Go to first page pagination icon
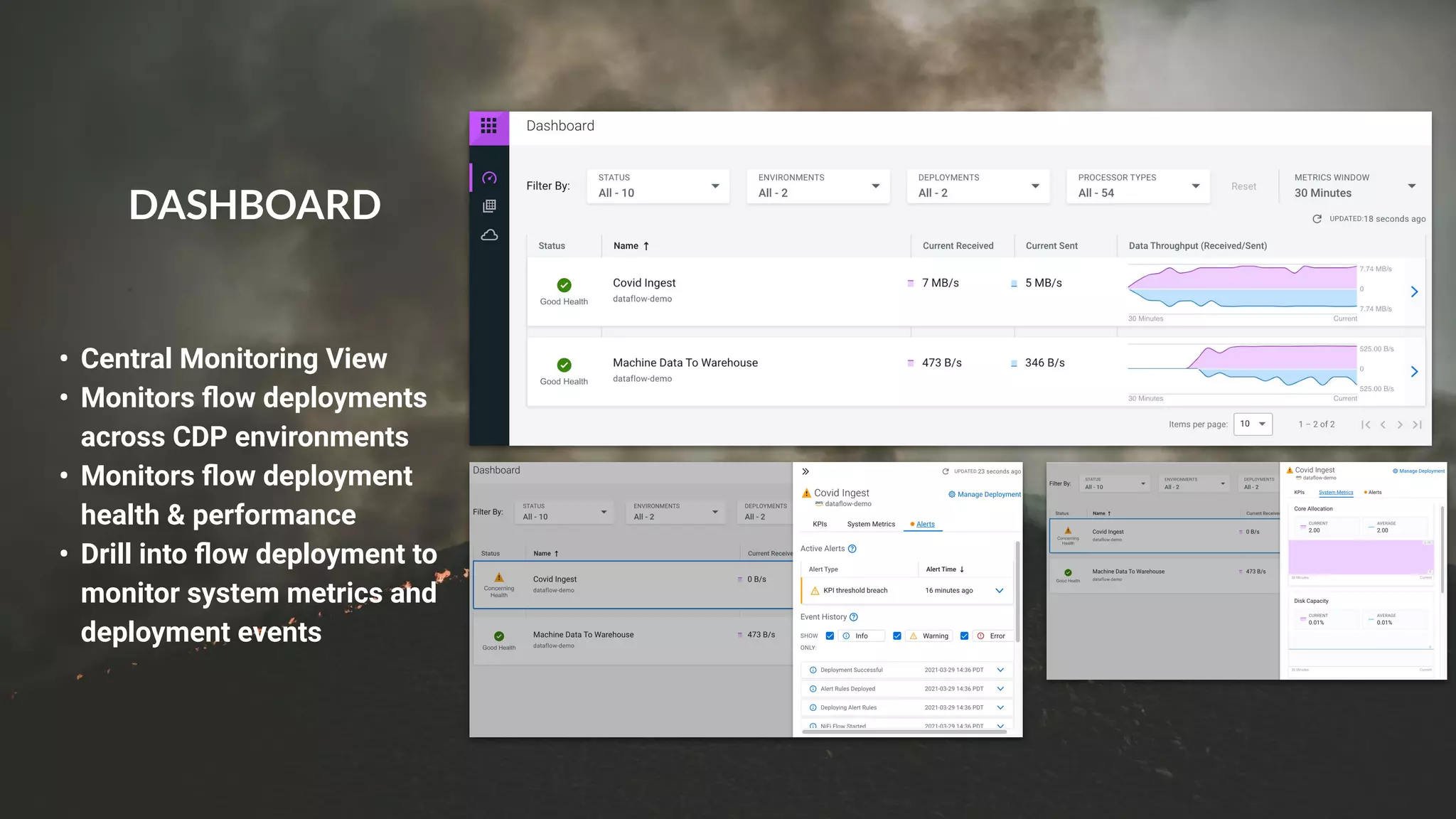The height and width of the screenshot is (819, 1456). click(1365, 424)
